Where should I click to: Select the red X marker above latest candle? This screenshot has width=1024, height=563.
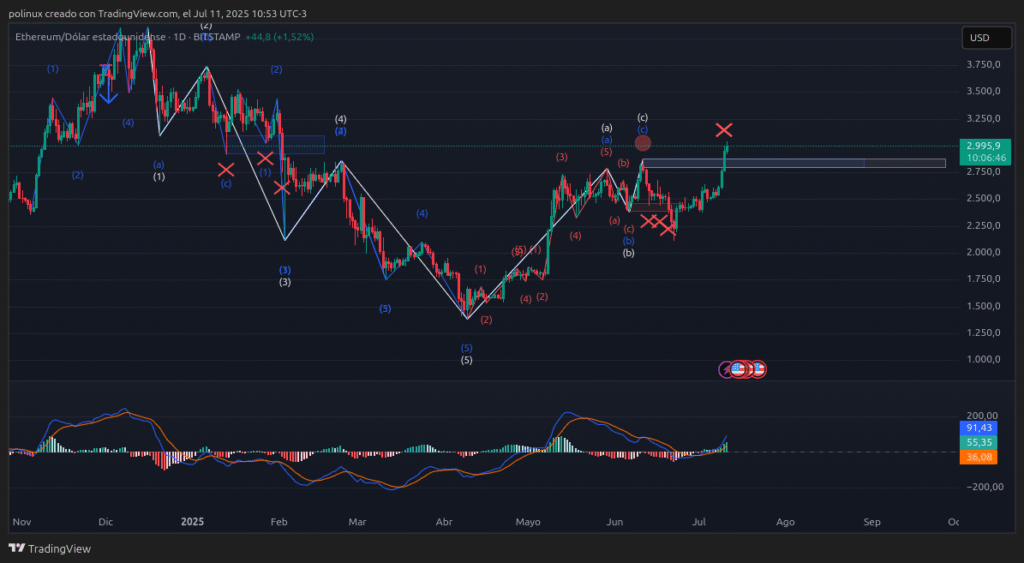pyautogui.click(x=725, y=130)
